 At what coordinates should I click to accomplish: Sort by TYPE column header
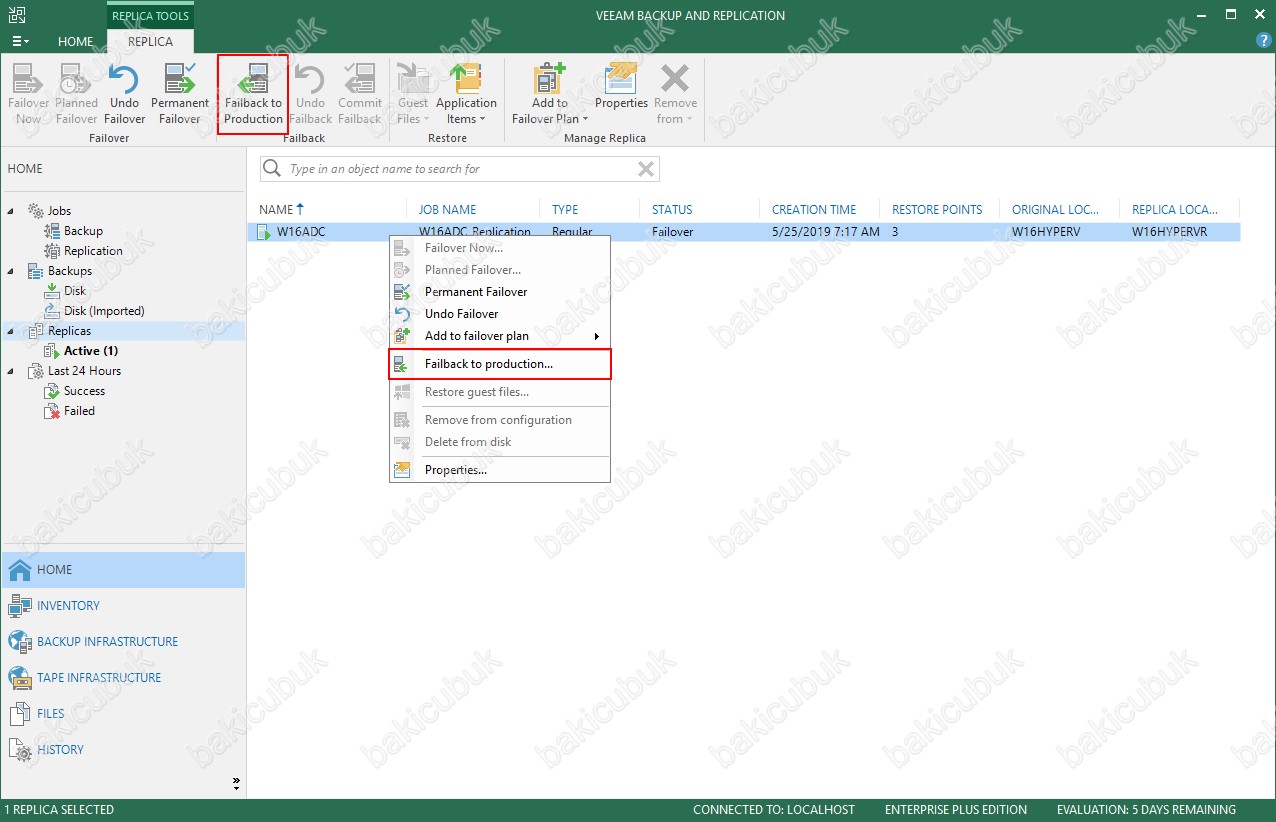click(x=565, y=210)
